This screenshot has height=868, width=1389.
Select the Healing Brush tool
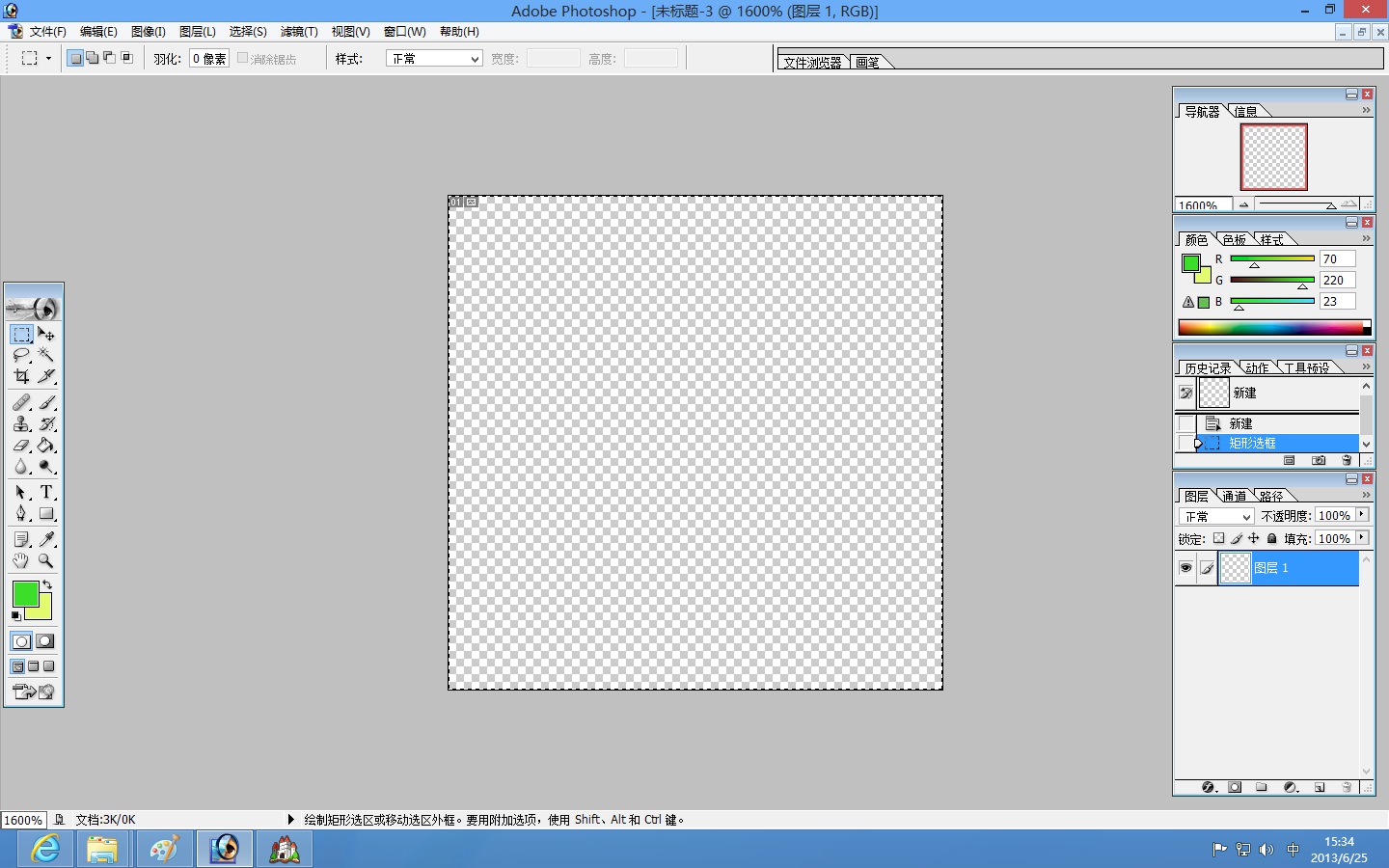click(x=21, y=402)
